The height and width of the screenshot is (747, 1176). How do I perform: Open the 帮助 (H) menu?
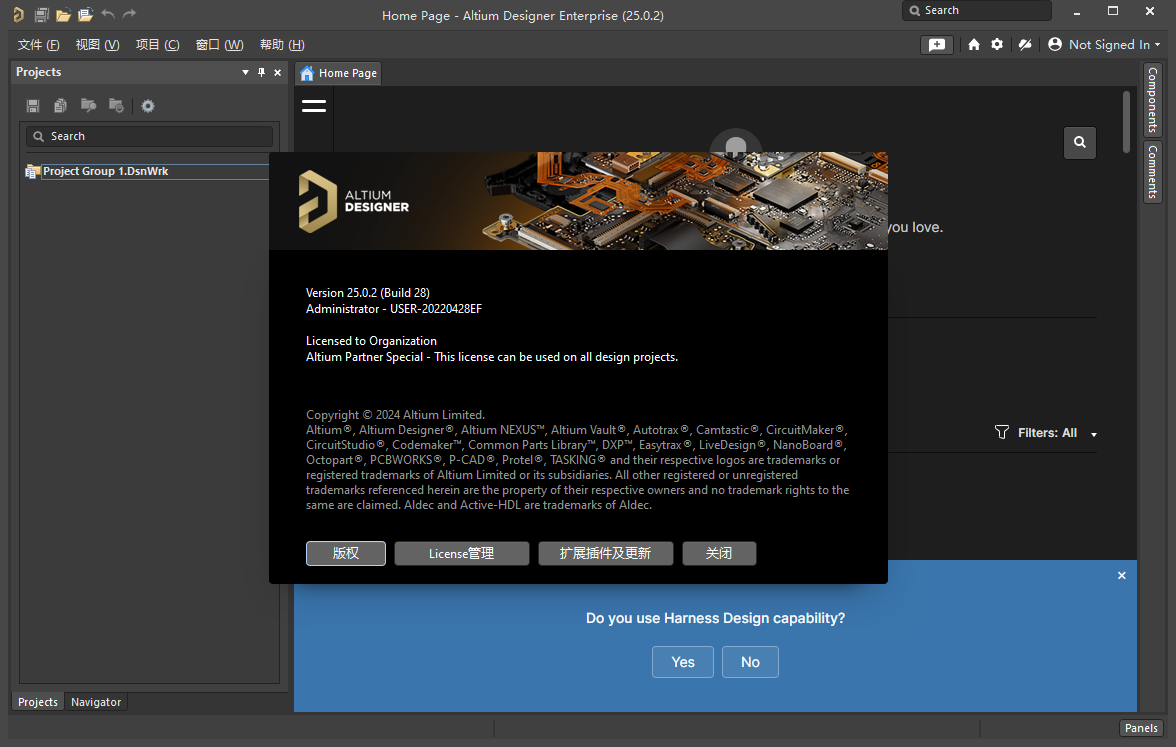(x=282, y=45)
